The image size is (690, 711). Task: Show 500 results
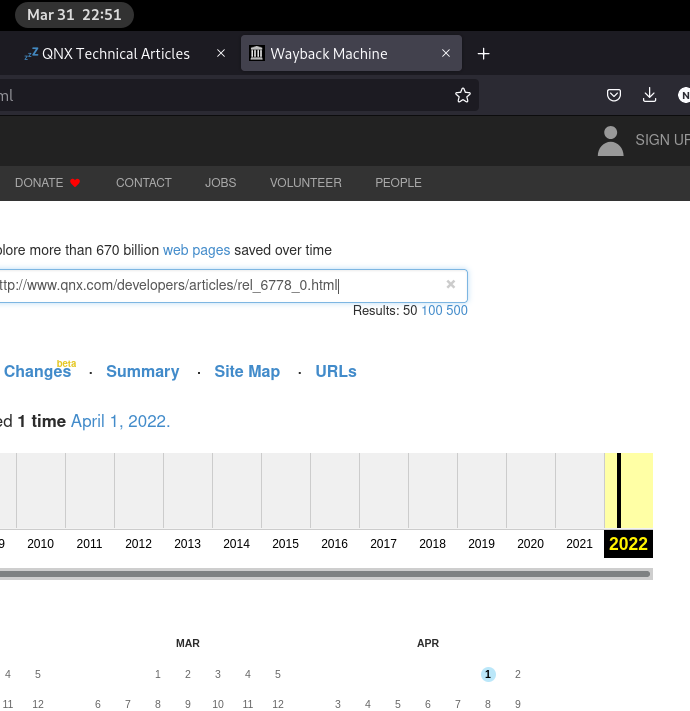pyautogui.click(x=457, y=311)
